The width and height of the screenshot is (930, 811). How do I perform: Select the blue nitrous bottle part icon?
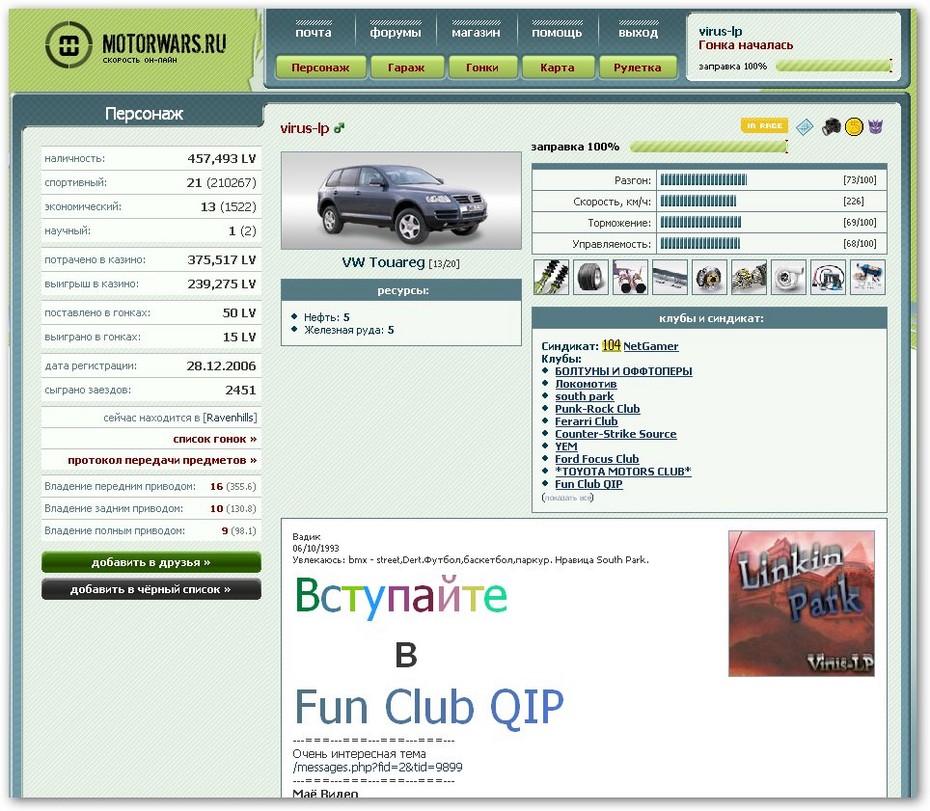pos(868,276)
